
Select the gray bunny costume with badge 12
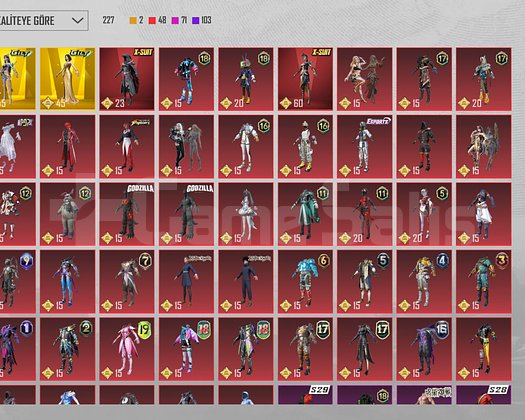[68, 214]
